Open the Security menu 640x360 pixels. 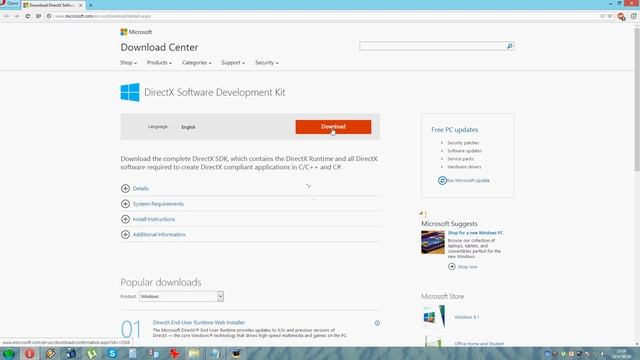click(267, 63)
